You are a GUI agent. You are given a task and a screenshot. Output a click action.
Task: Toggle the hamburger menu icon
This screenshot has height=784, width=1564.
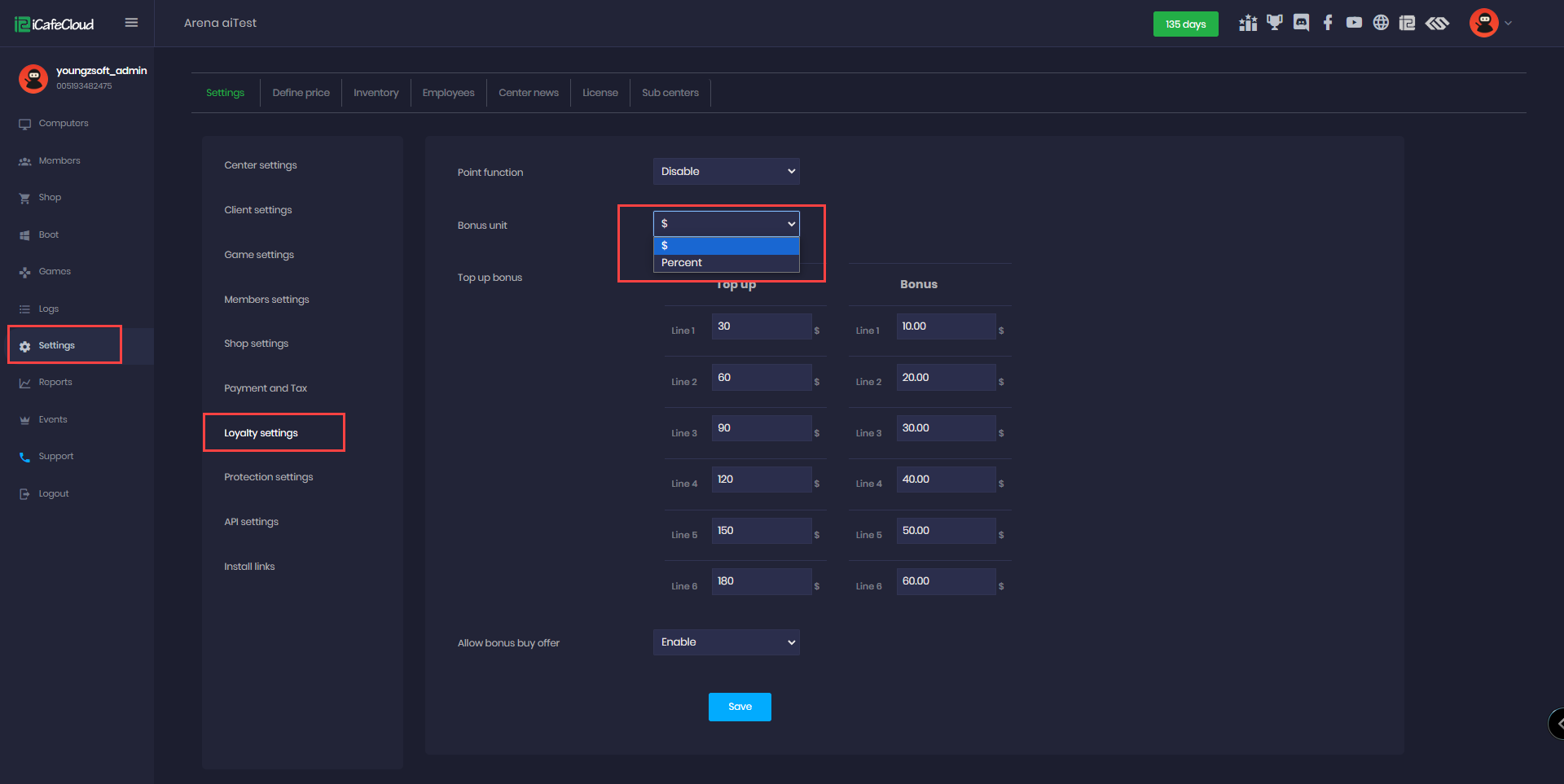click(131, 23)
